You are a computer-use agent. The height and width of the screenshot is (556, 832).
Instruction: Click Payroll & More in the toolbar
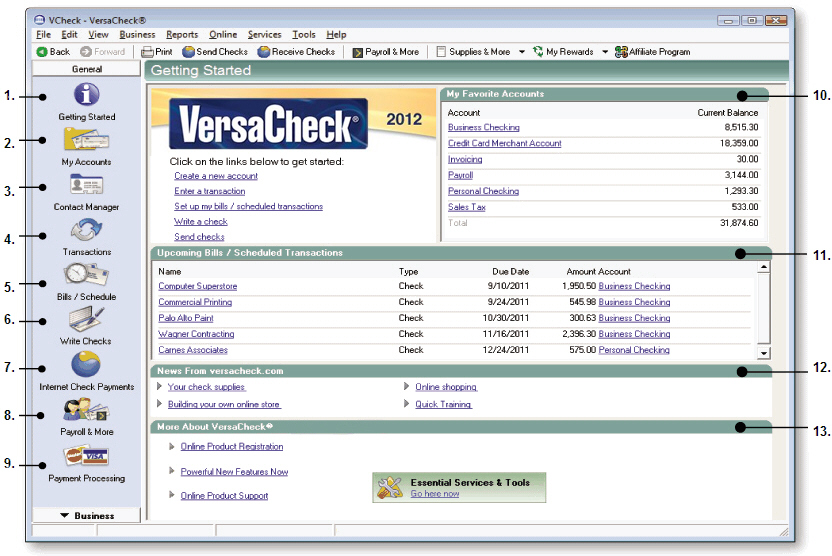point(386,51)
